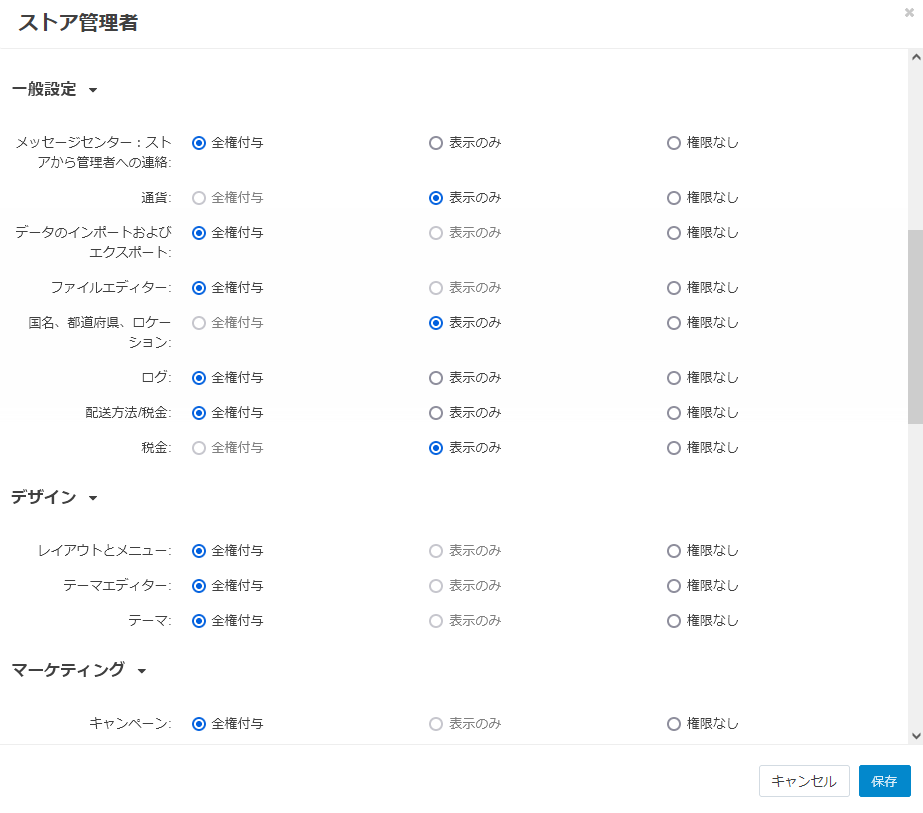Click the scrollbar down arrow
Viewport: 923px width, 813px height.
tap(915, 735)
